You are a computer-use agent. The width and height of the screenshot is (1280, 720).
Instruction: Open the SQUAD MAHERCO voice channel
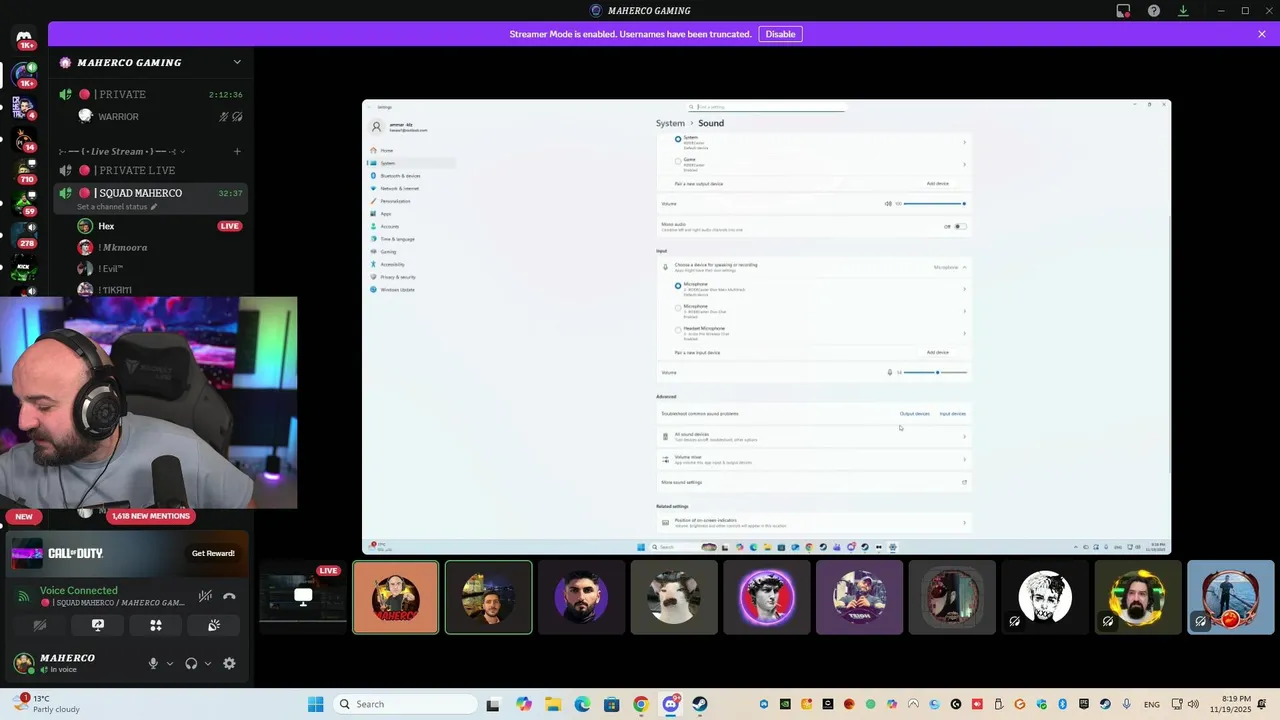click(151, 193)
